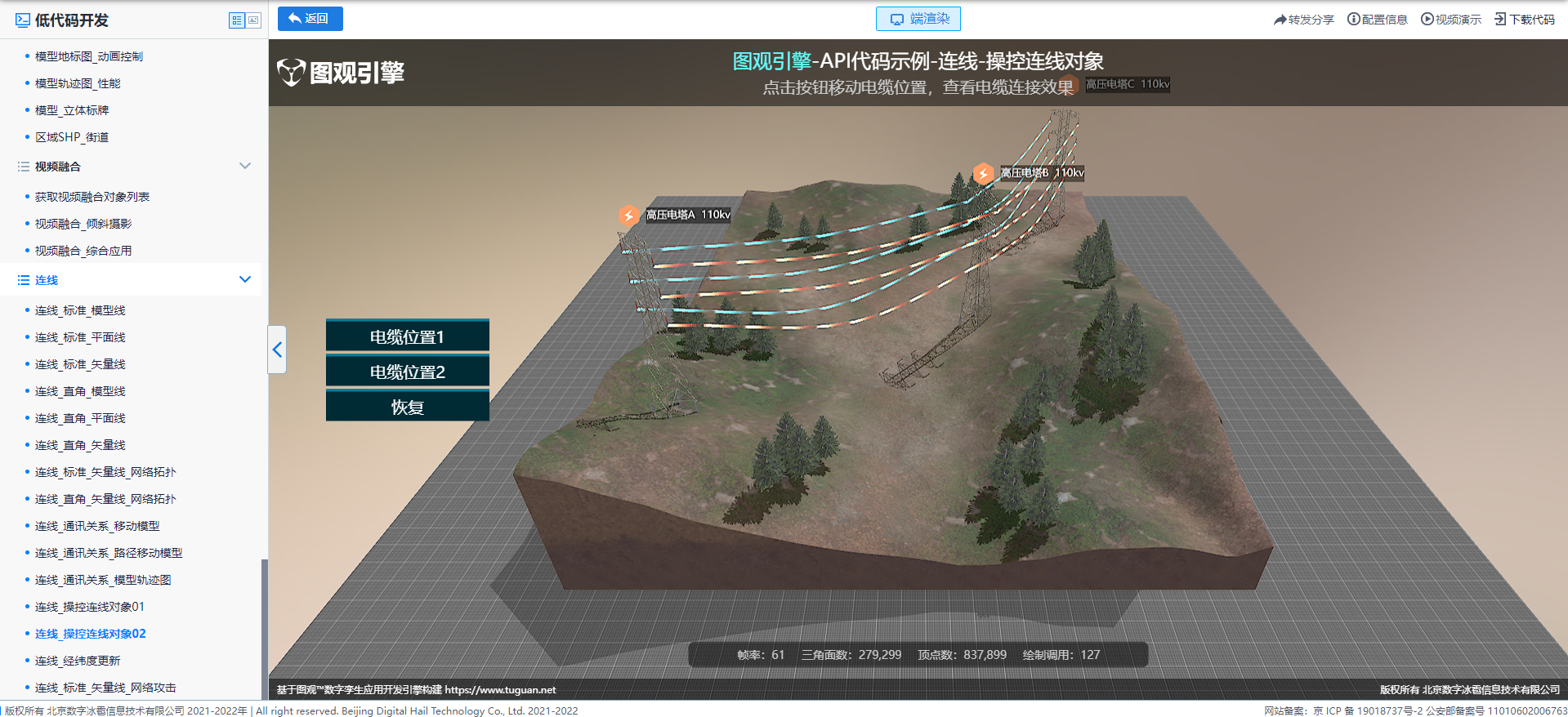Click 下载代码 to download code

tap(1525, 20)
